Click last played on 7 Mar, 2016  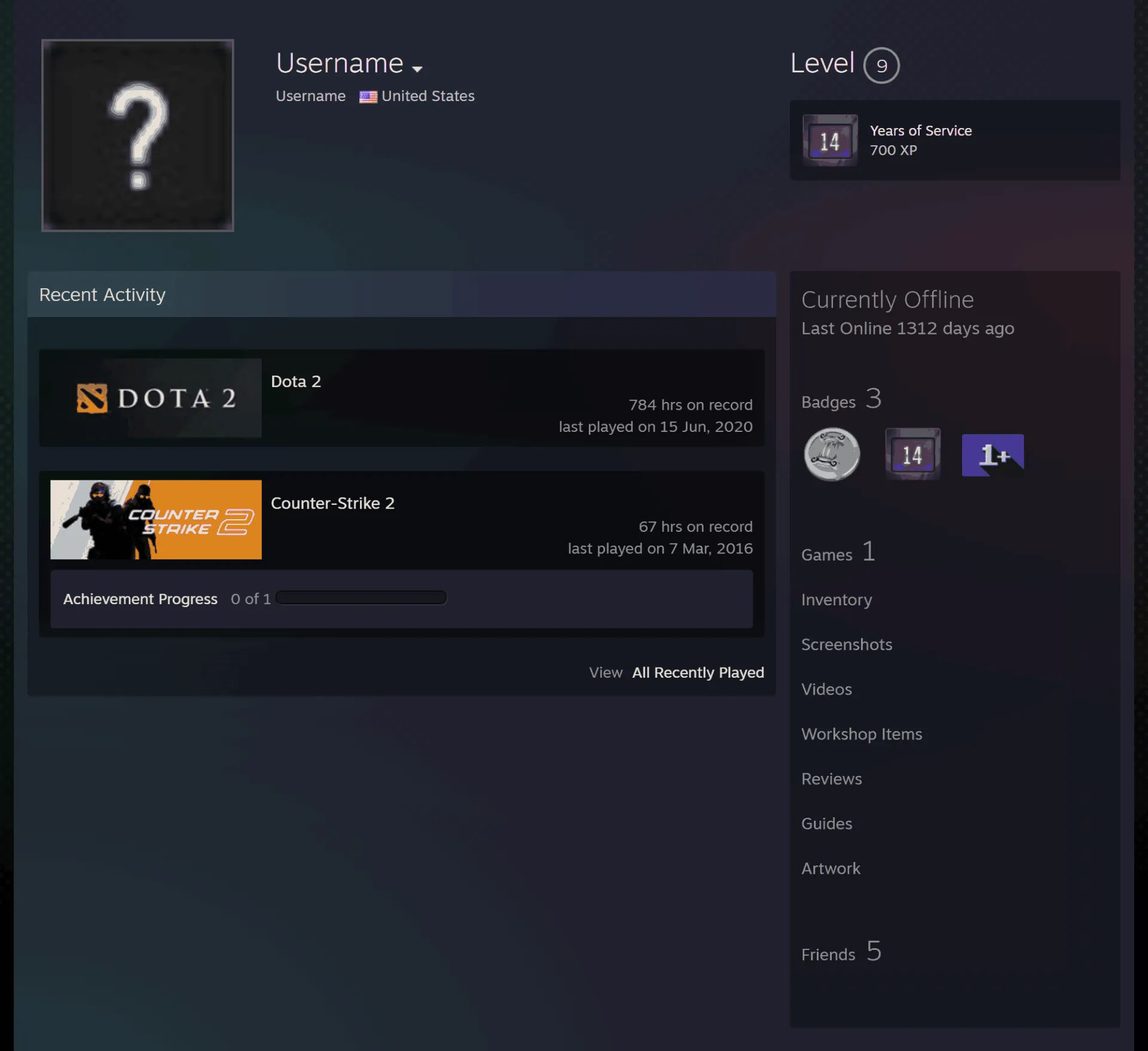(x=660, y=549)
